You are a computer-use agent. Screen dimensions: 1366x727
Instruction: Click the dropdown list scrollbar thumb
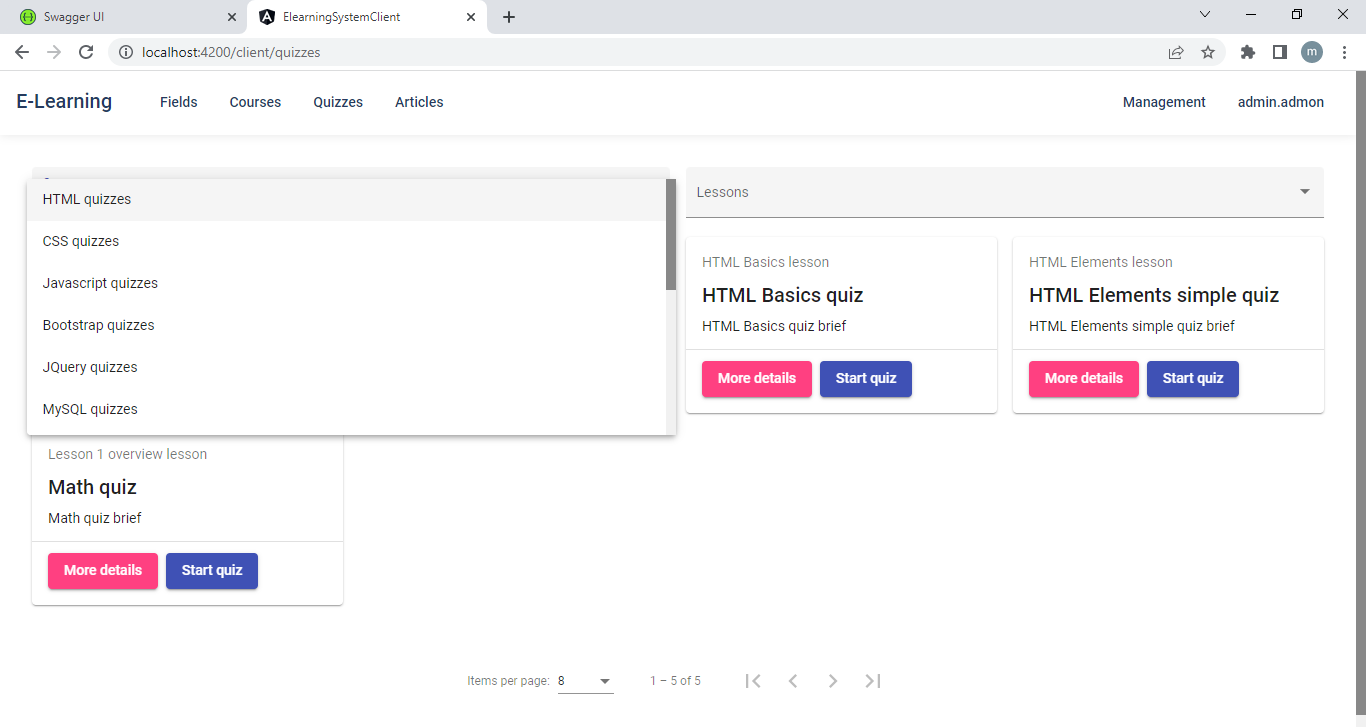coord(671,235)
